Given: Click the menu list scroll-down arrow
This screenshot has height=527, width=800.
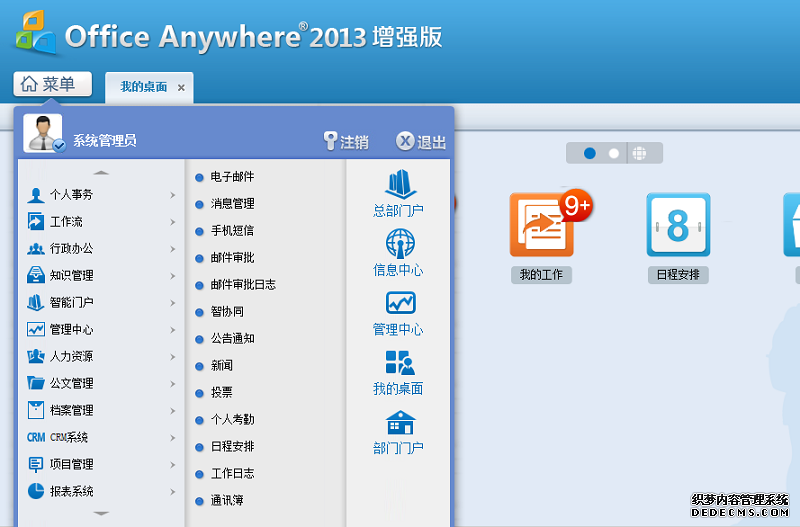Looking at the screenshot, I should [101, 513].
